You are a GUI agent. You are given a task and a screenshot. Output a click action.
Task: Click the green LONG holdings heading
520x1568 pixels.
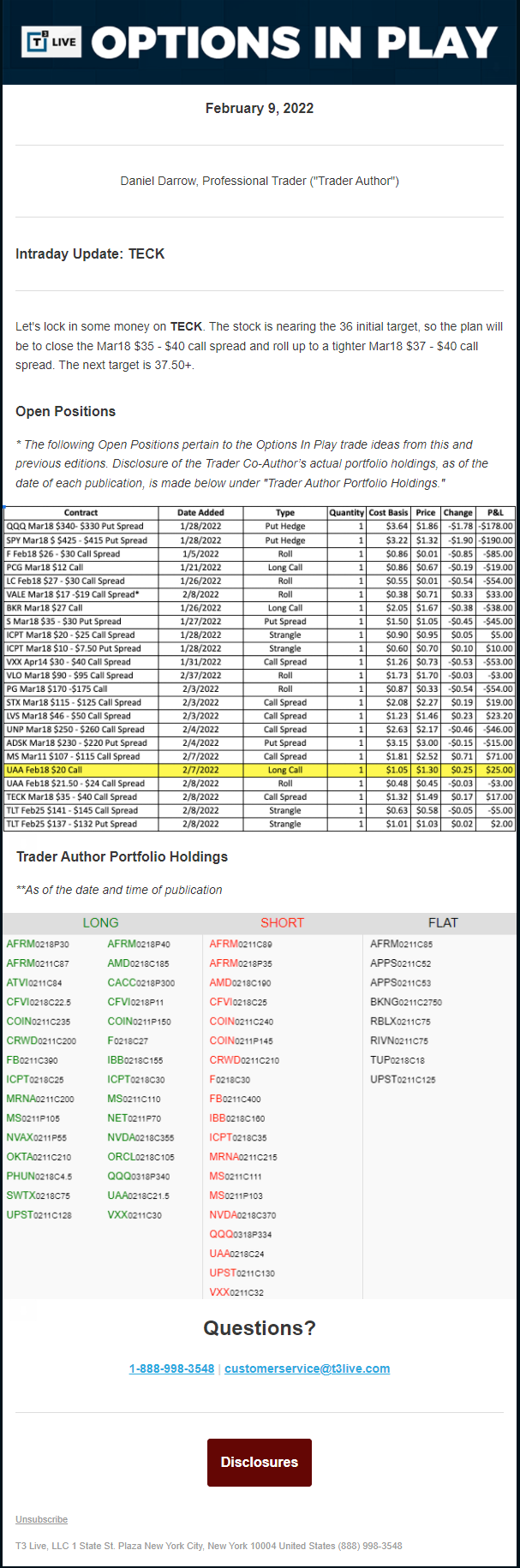100,923
